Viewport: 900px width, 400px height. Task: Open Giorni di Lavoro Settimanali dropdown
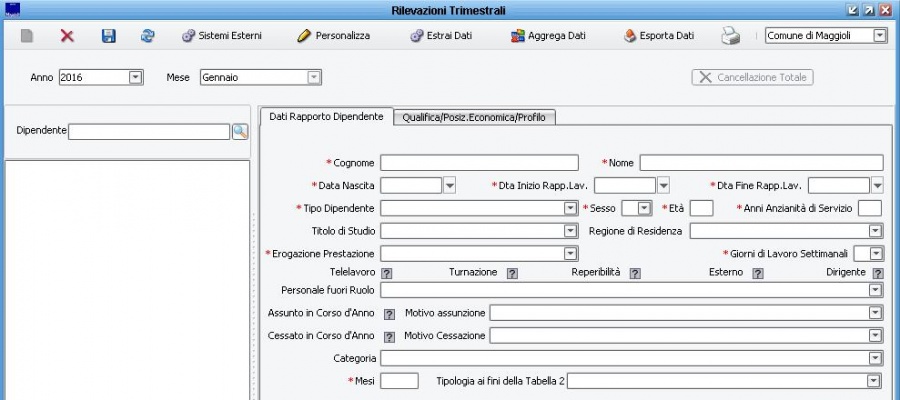[x=876, y=253]
